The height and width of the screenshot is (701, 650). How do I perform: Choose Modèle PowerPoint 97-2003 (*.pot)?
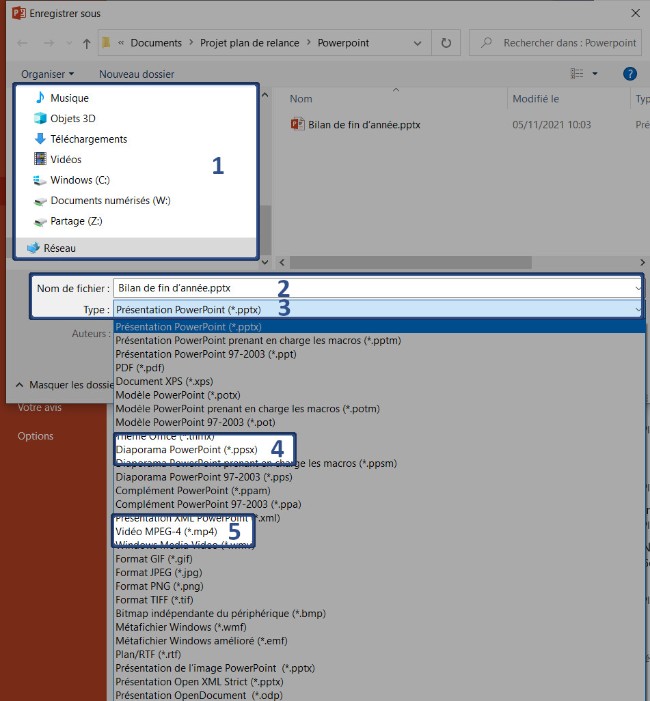click(195, 422)
